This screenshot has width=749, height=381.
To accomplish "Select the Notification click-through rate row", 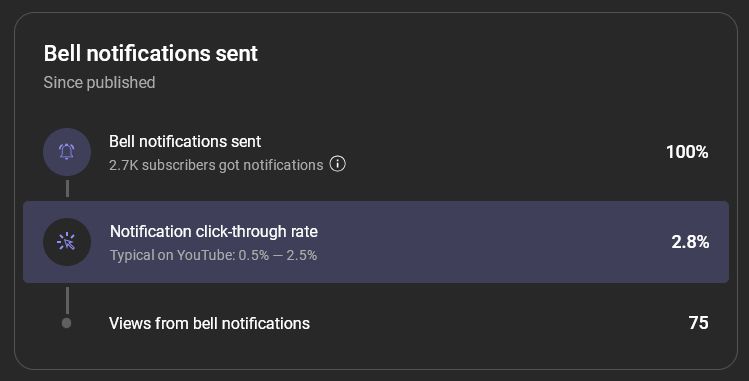I will click(376, 242).
